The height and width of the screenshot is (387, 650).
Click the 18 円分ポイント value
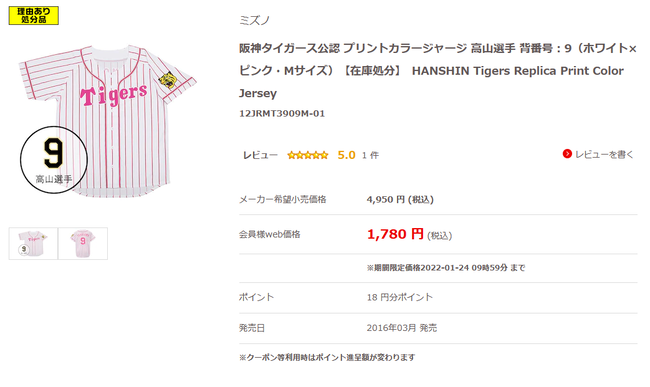[400, 297]
